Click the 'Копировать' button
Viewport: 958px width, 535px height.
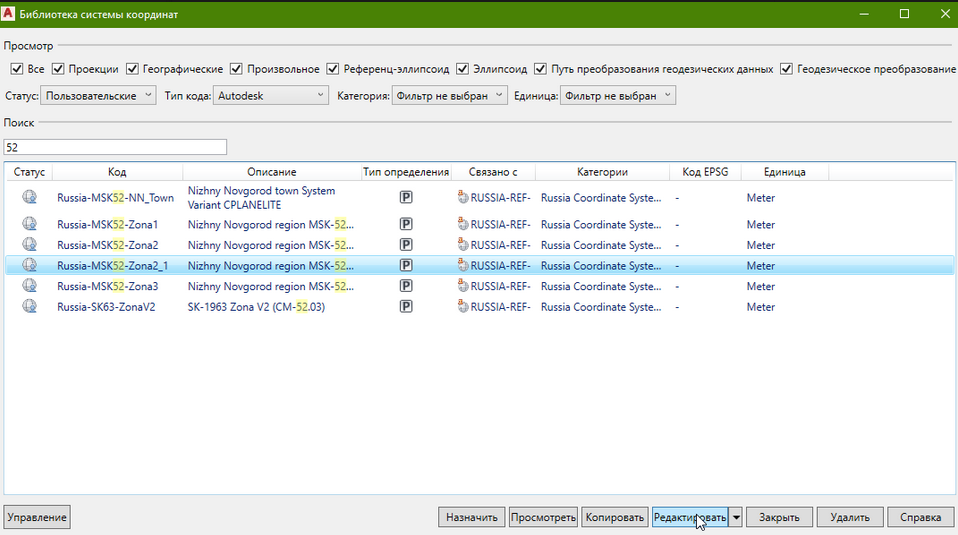point(614,517)
